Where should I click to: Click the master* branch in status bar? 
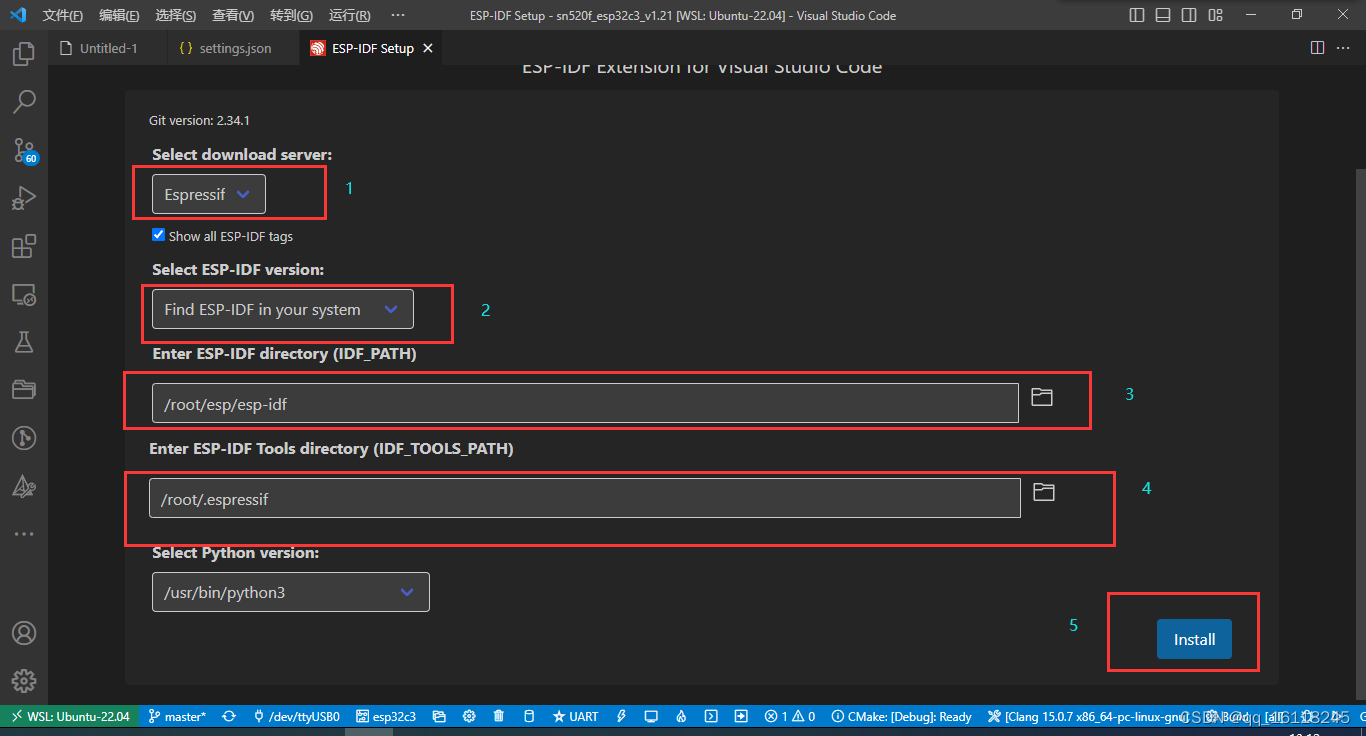click(x=177, y=716)
